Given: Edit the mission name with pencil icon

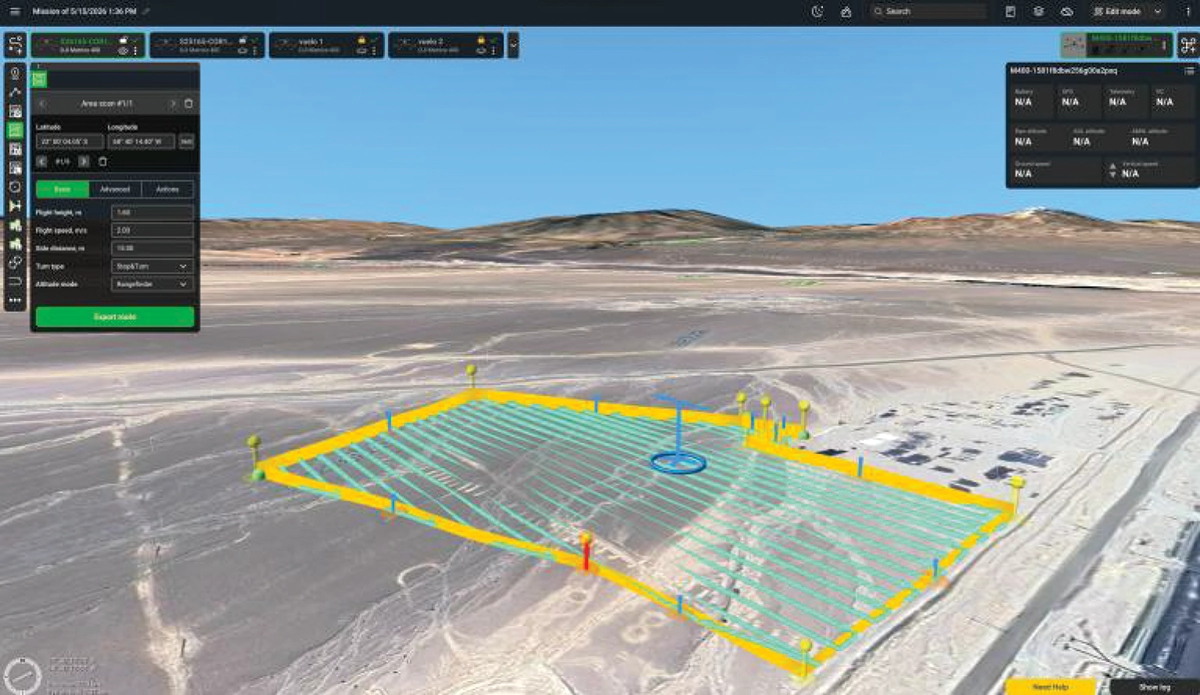Looking at the screenshot, I should tap(146, 11).
